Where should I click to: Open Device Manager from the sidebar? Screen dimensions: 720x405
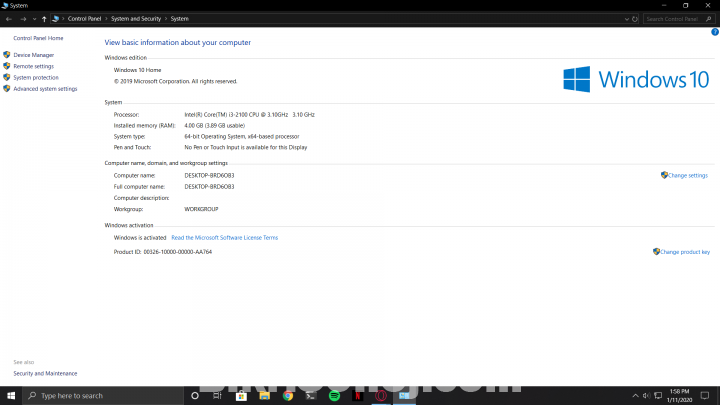[34, 55]
